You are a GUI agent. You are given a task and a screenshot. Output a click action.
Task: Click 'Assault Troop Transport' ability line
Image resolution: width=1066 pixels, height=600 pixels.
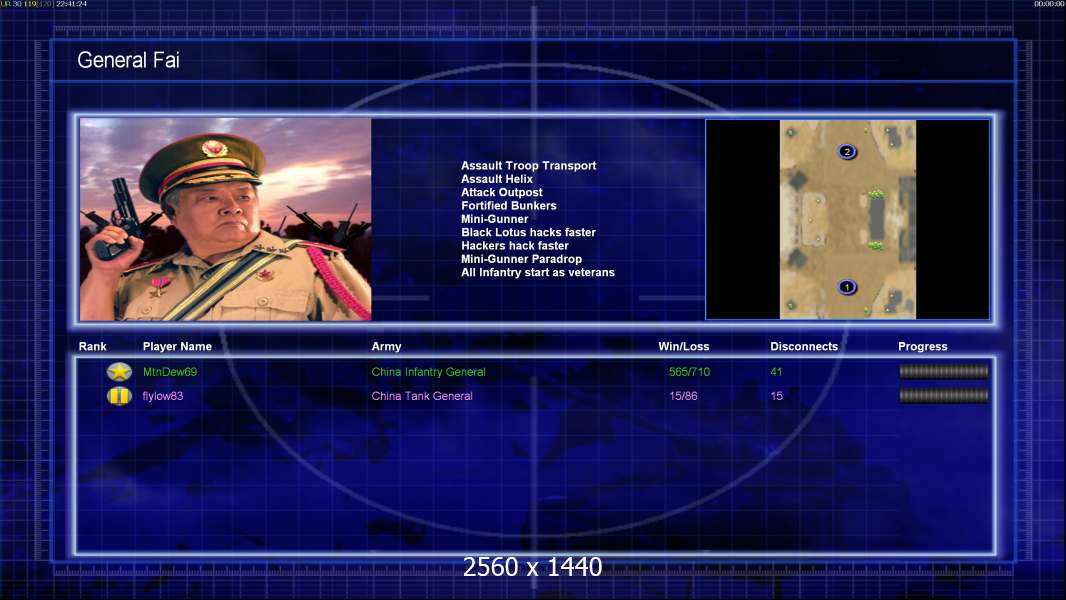pos(528,165)
